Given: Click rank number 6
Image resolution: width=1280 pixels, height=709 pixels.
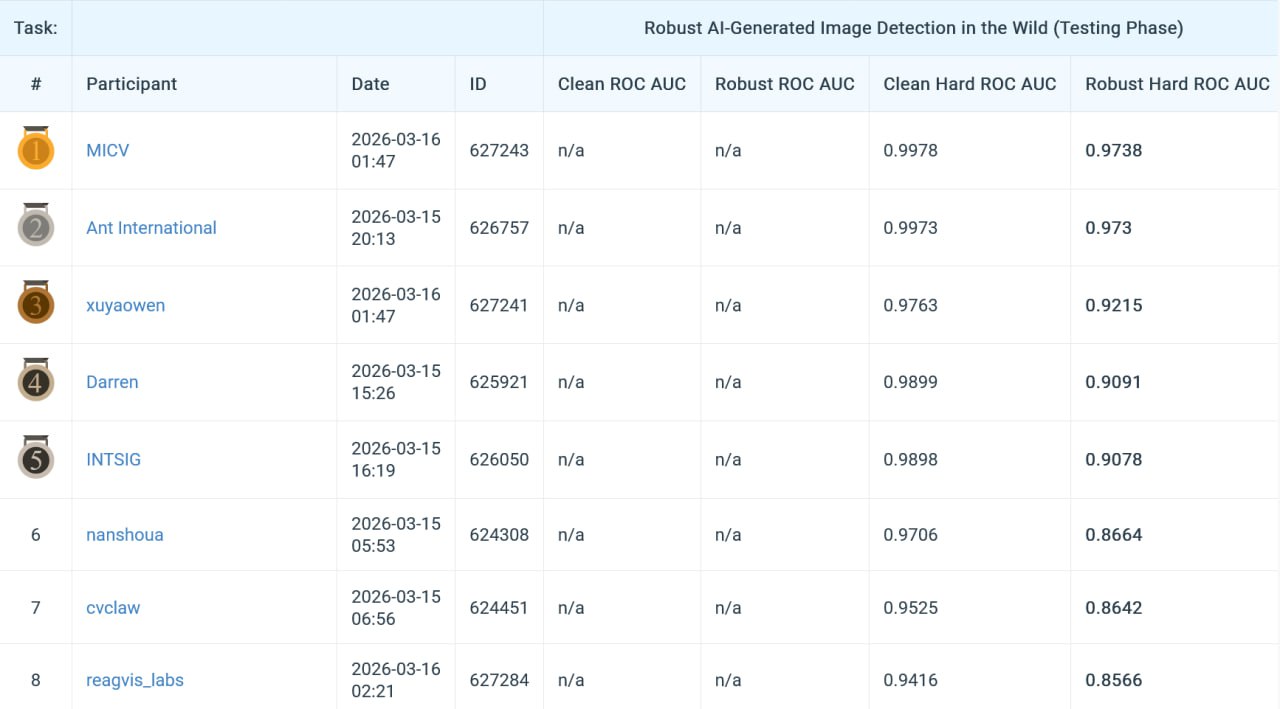Looking at the screenshot, I should [x=36, y=534].
